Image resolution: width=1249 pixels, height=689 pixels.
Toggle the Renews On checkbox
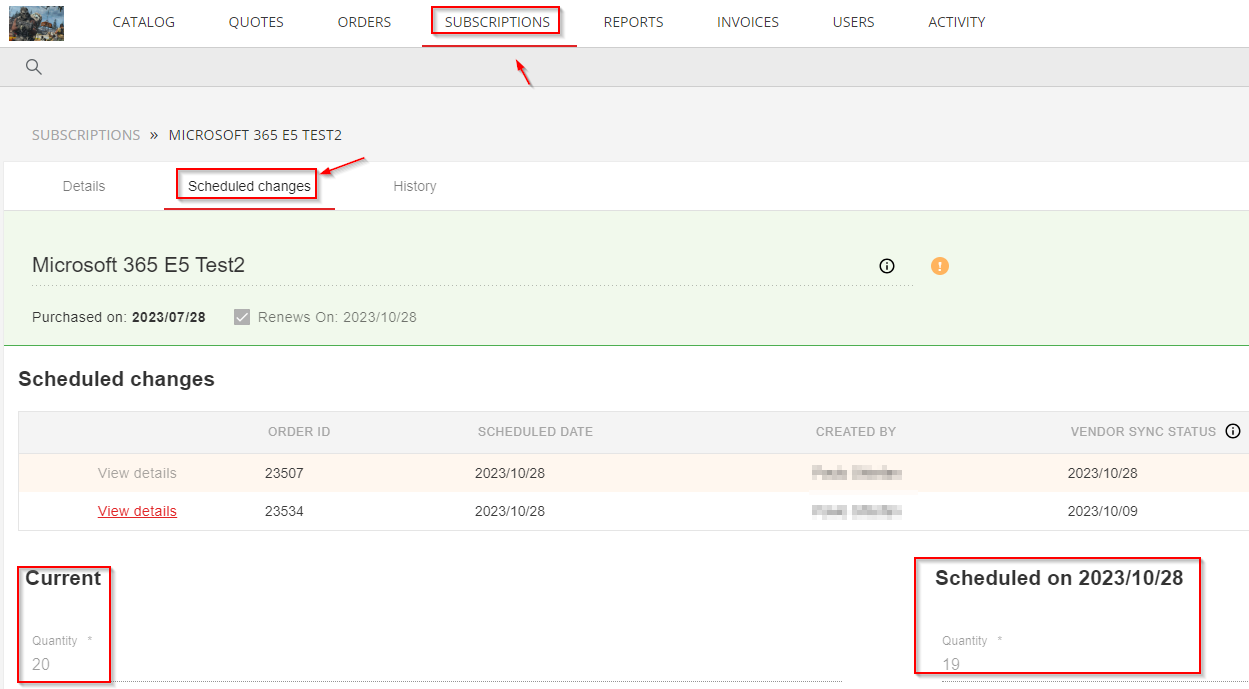(x=241, y=317)
